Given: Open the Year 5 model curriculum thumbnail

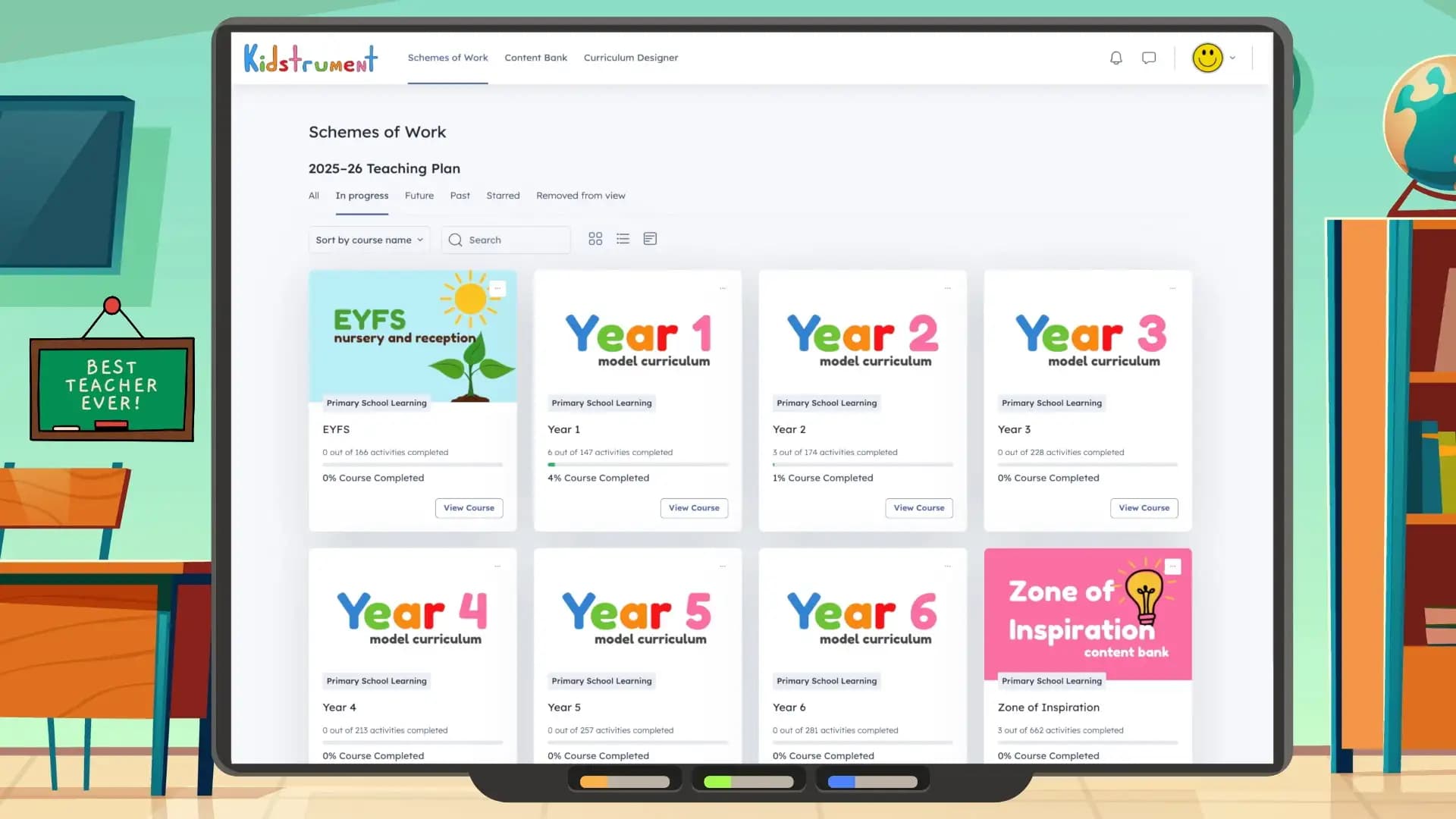Looking at the screenshot, I should point(638,614).
